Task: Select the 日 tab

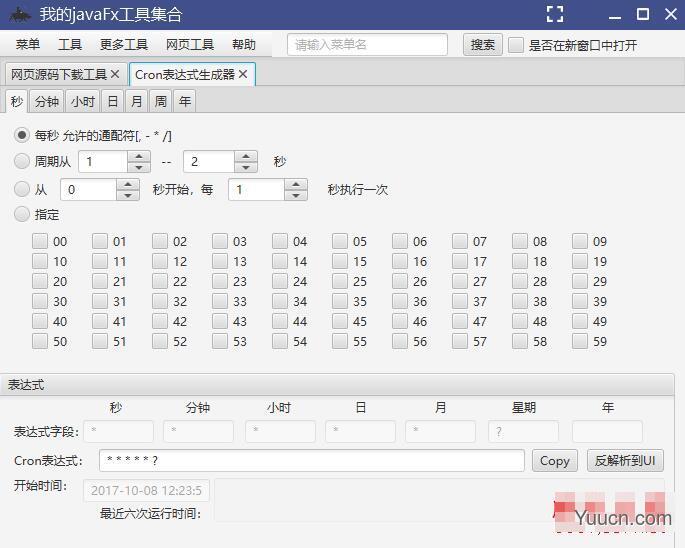Action: coord(113,101)
